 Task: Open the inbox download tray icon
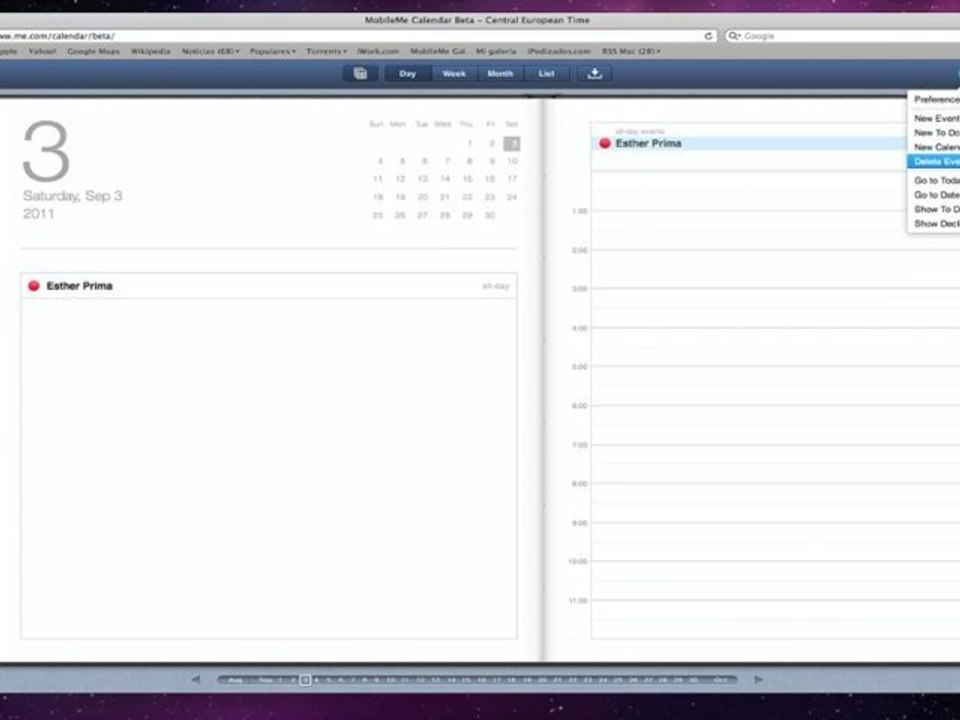[x=594, y=73]
